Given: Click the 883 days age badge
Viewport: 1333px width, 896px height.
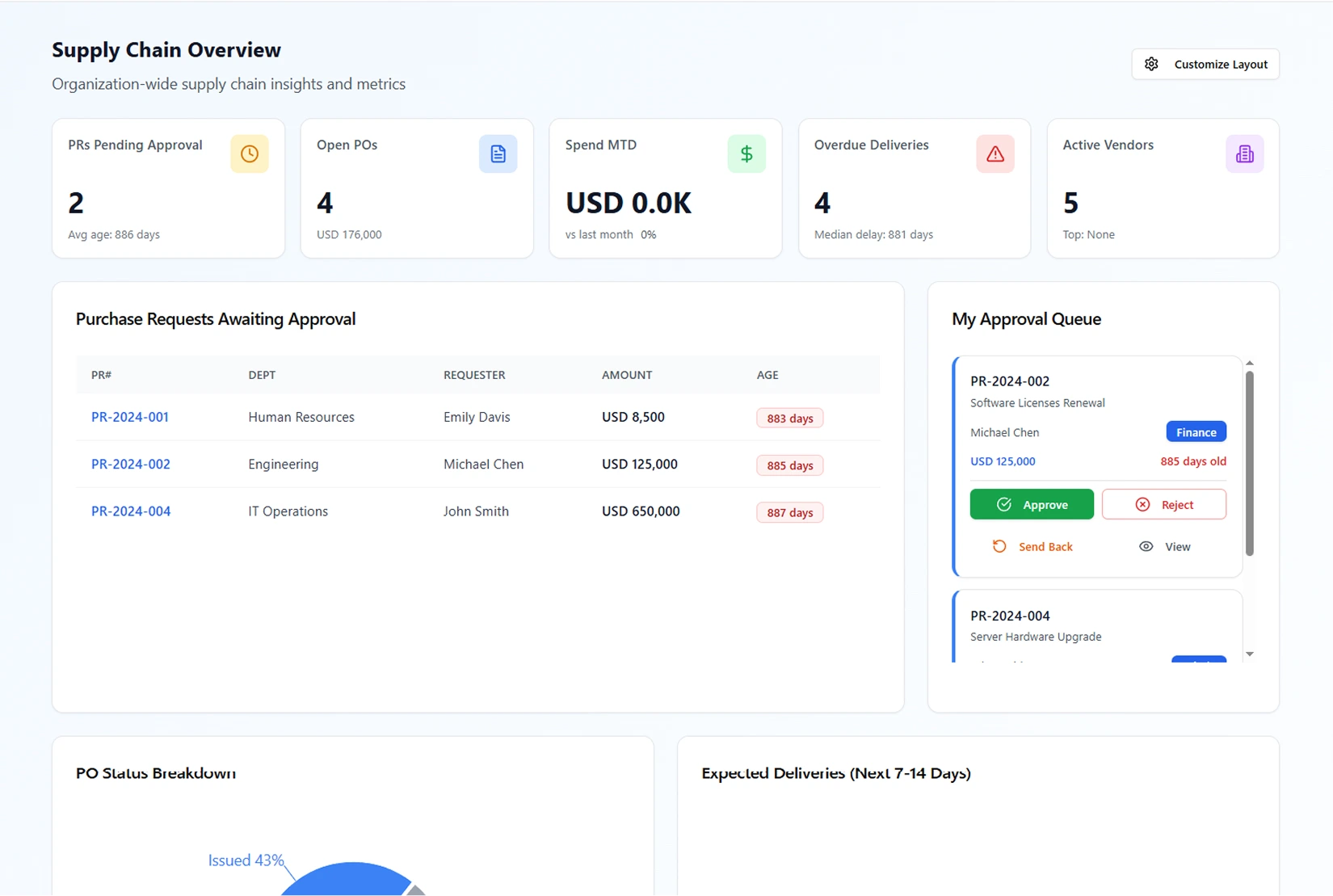Looking at the screenshot, I should coord(789,418).
